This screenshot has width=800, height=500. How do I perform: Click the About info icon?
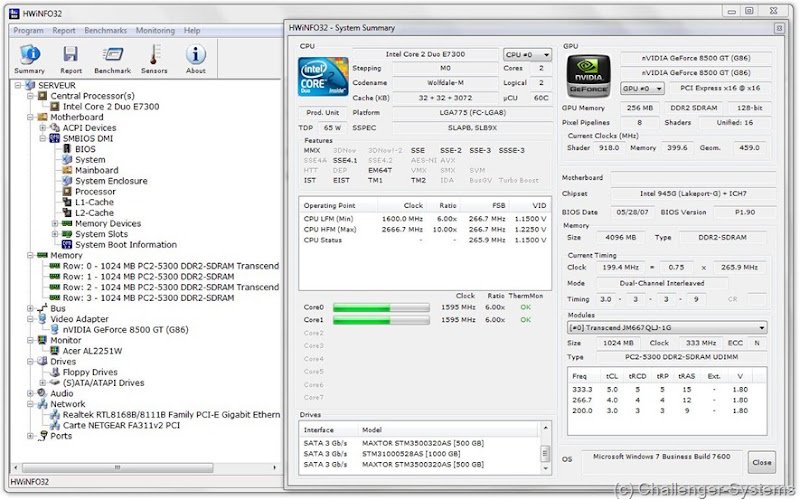pyautogui.click(x=195, y=59)
